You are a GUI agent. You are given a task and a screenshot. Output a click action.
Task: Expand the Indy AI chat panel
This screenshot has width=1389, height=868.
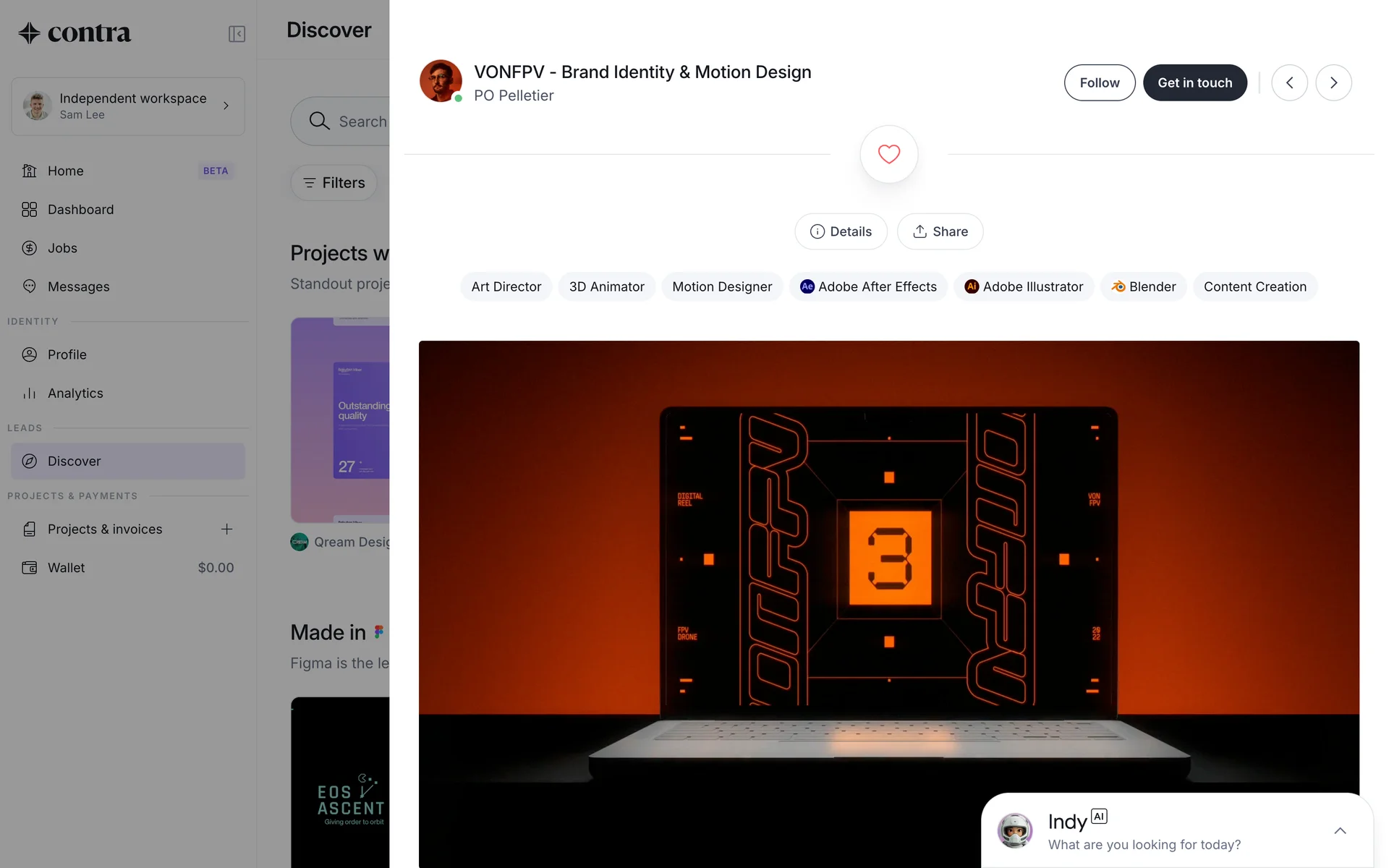point(1340,830)
